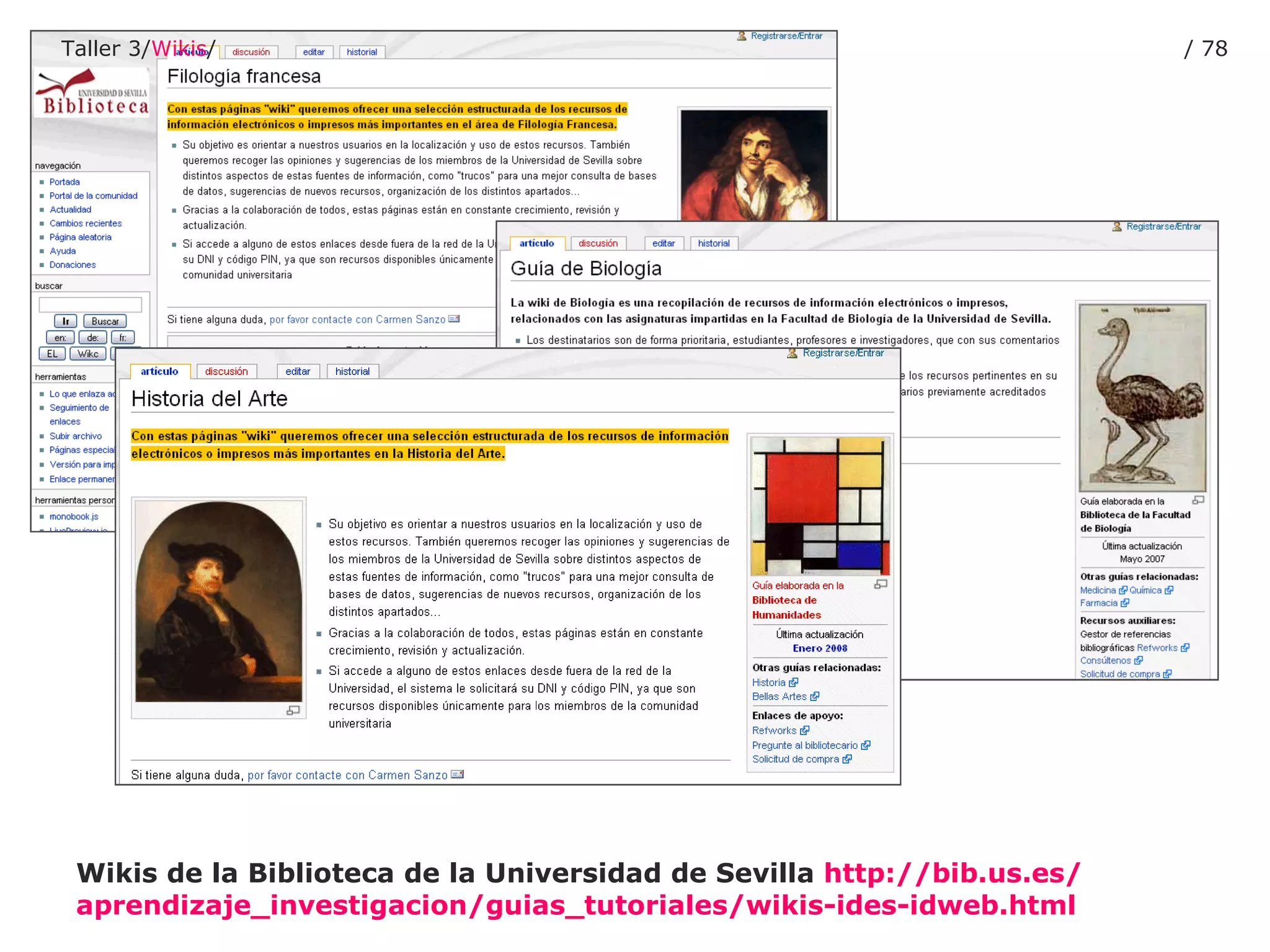Open Portada in navigation sidebar
Screen dimensions: 1270x952
(x=64, y=182)
